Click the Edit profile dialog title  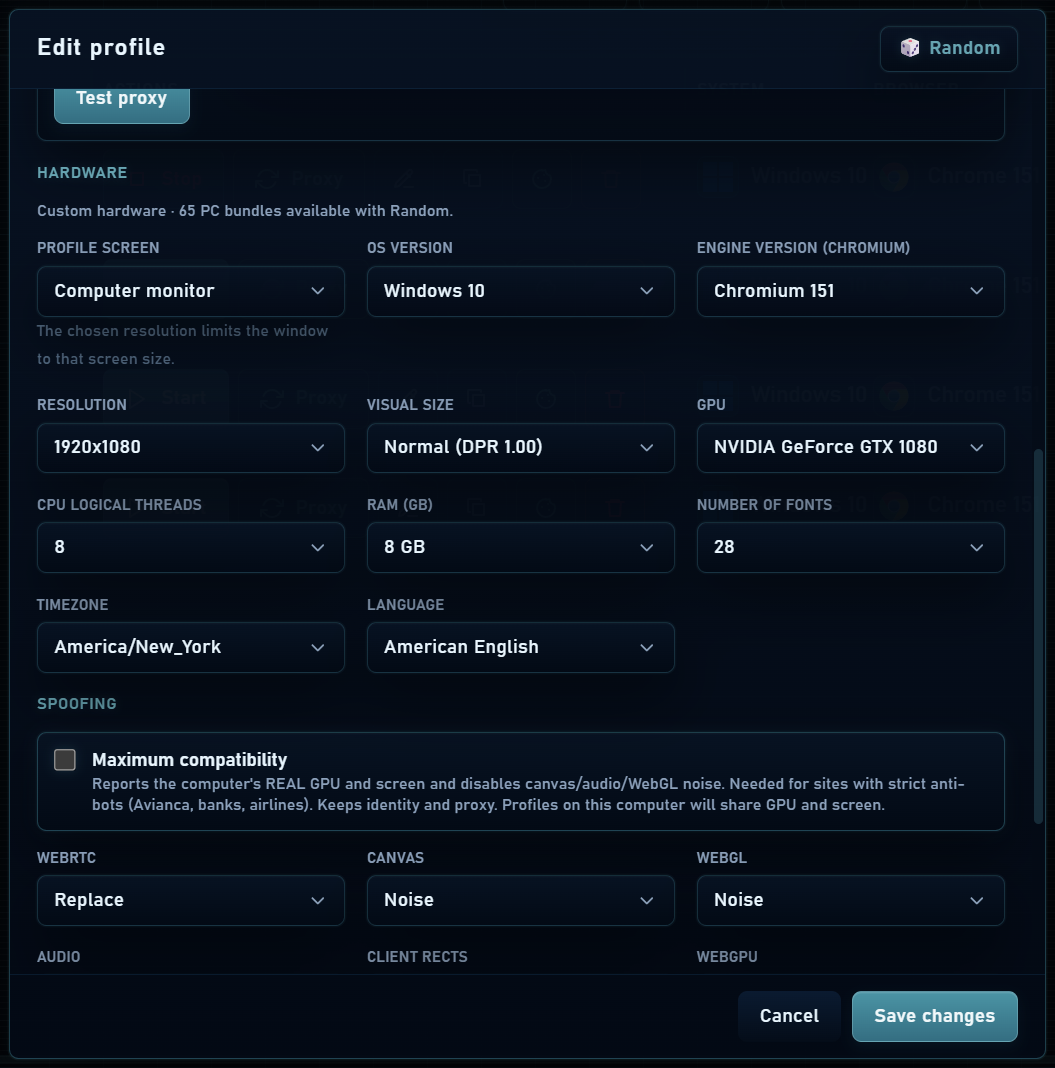click(x=101, y=47)
